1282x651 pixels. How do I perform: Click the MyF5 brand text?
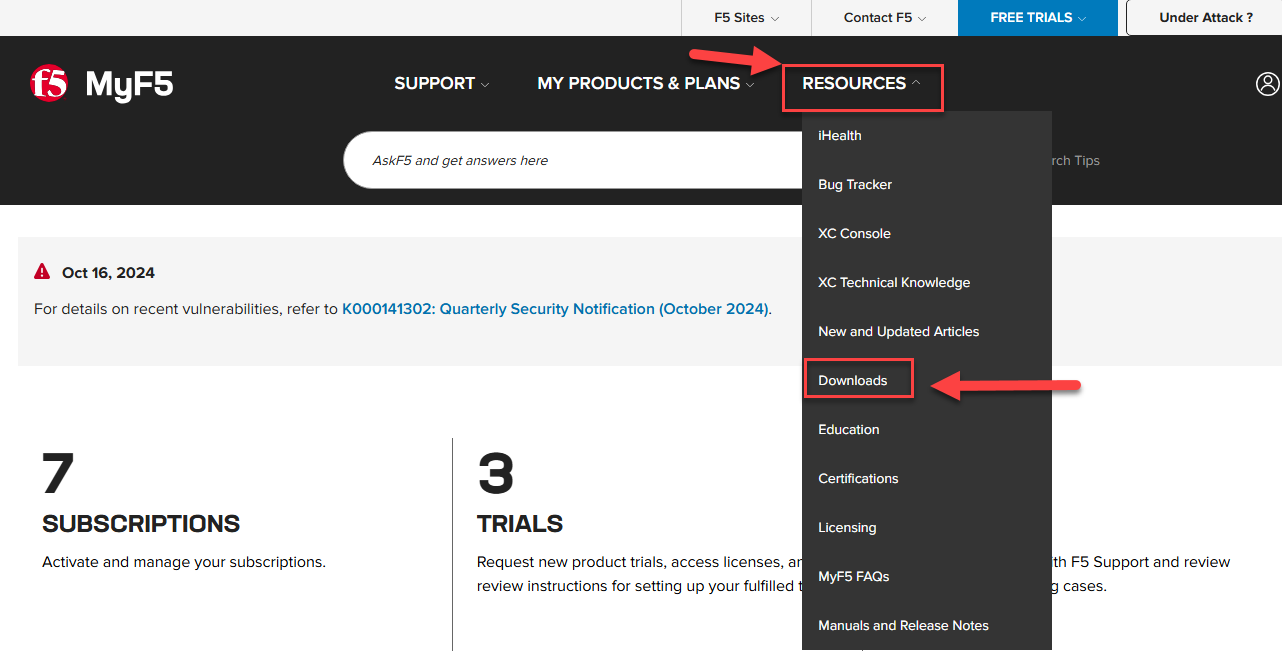(x=129, y=85)
